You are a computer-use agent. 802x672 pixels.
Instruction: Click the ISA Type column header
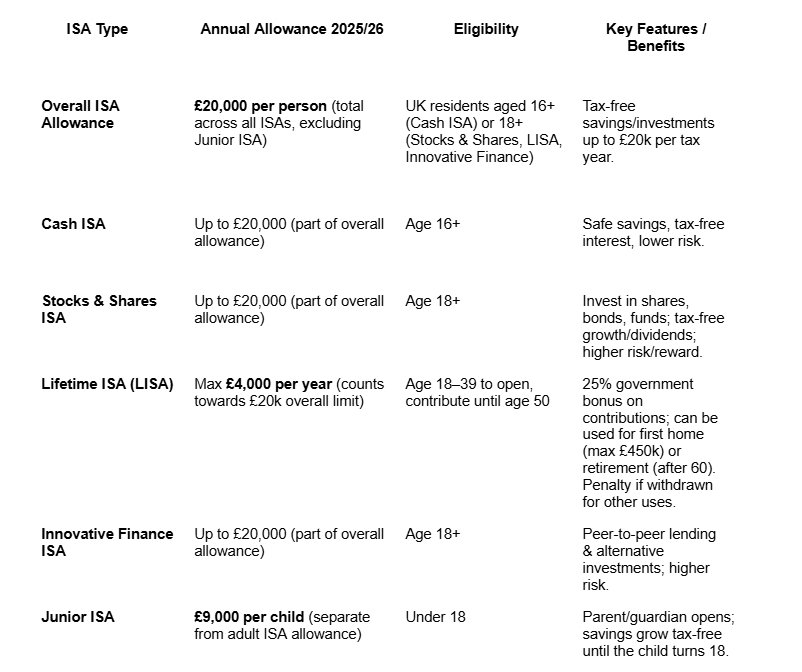pyautogui.click(x=95, y=29)
